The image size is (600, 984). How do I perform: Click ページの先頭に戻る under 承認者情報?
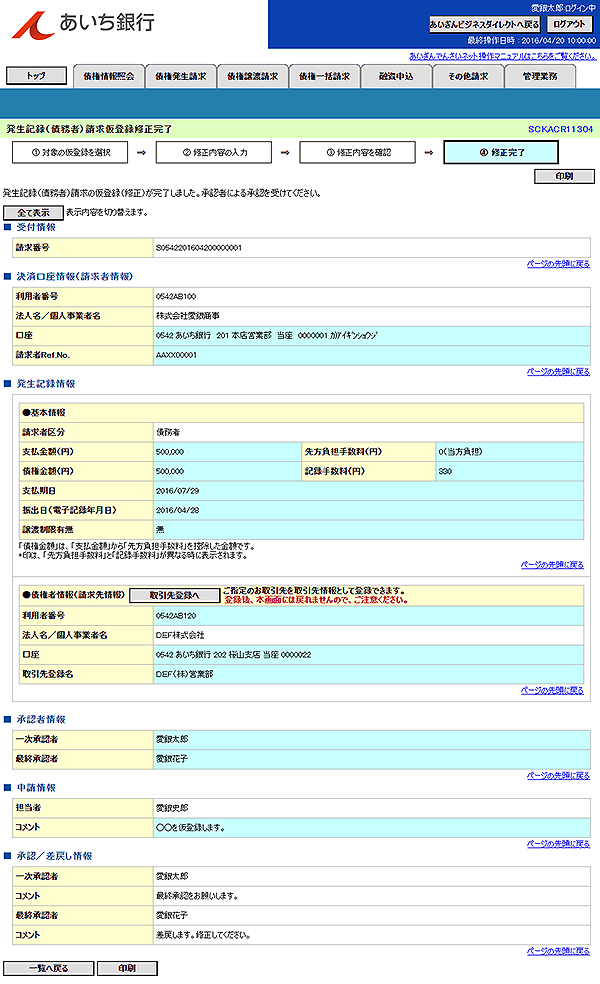tap(558, 776)
